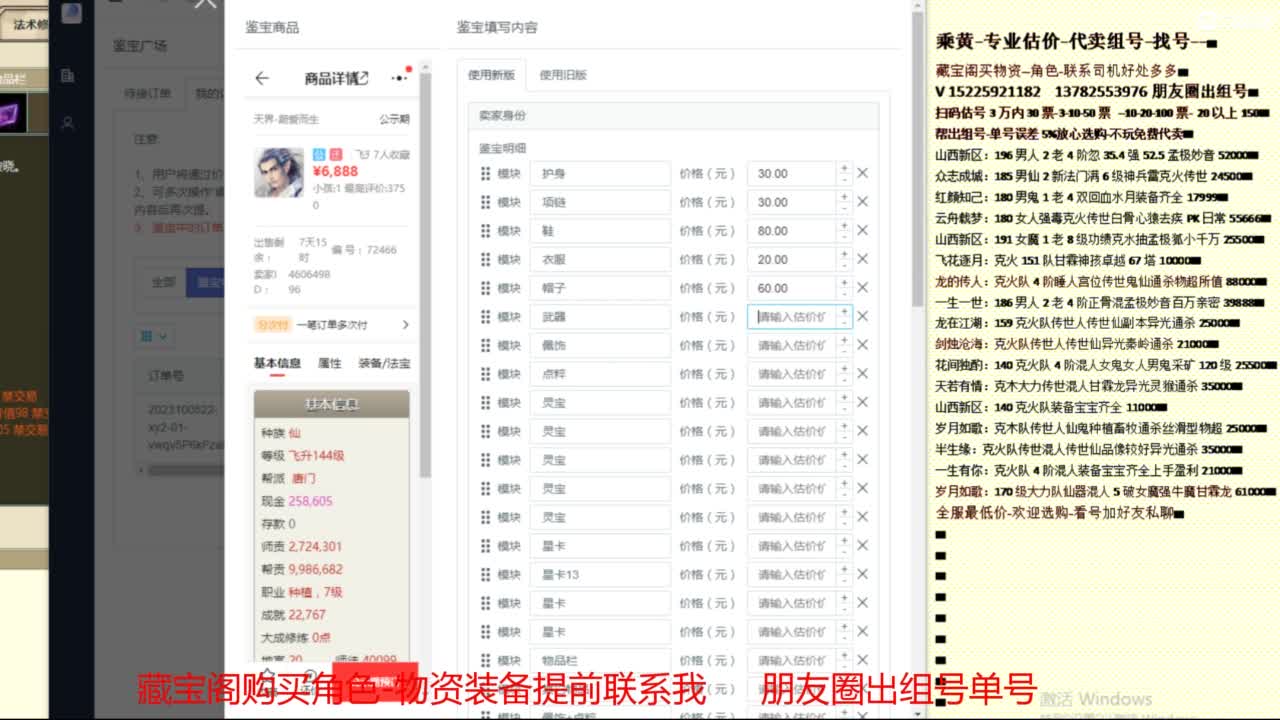The image size is (1280, 720).
Task: Click the 佩饰 price input field
Action: (x=792, y=345)
